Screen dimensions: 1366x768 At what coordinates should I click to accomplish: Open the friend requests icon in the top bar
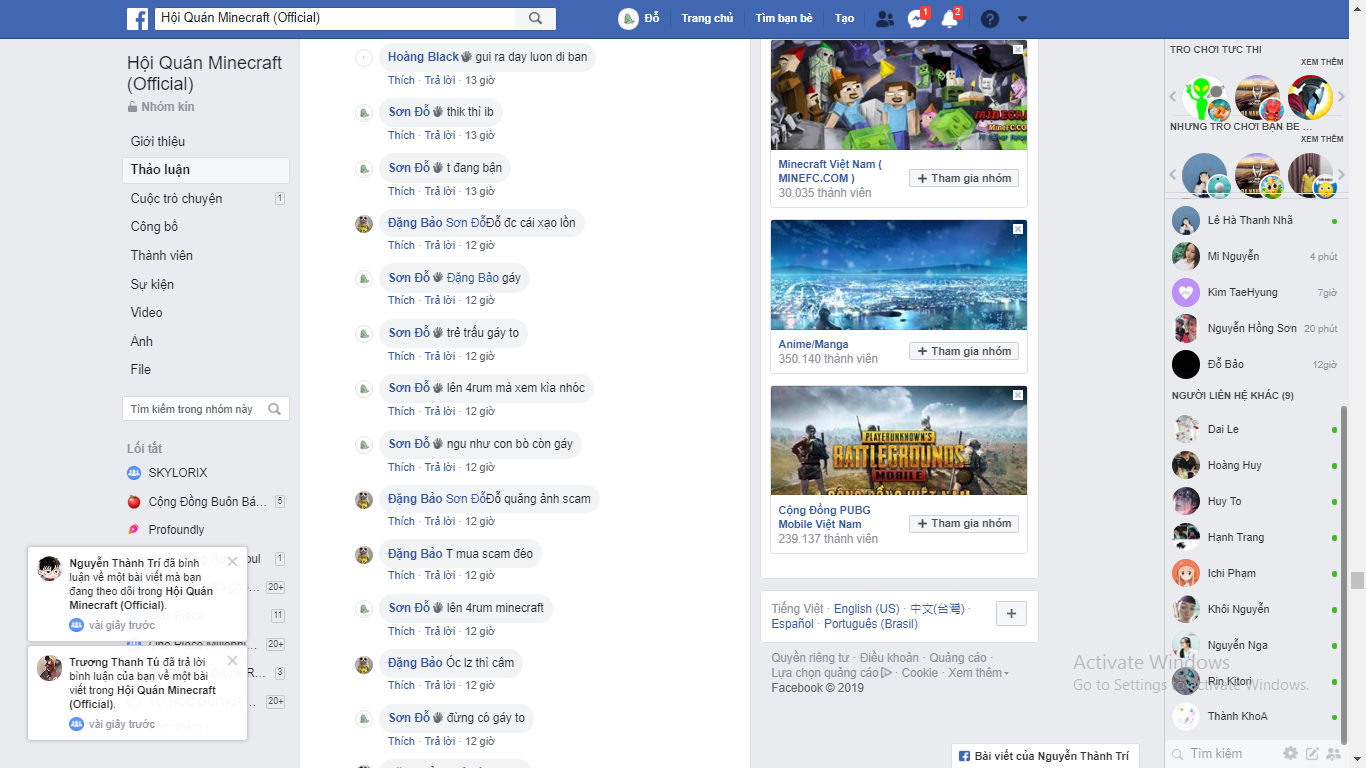pos(884,19)
